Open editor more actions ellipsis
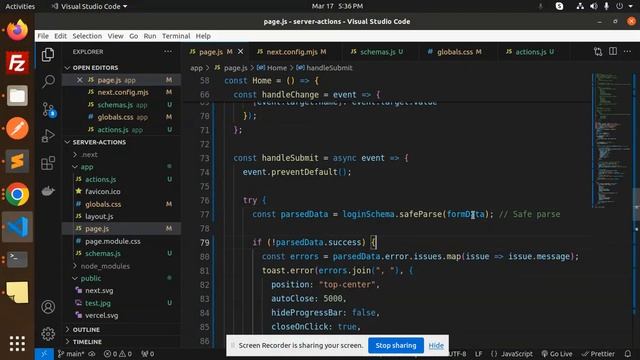Image resolution: width=640 pixels, height=360 pixels. pyautogui.click(x=627, y=51)
